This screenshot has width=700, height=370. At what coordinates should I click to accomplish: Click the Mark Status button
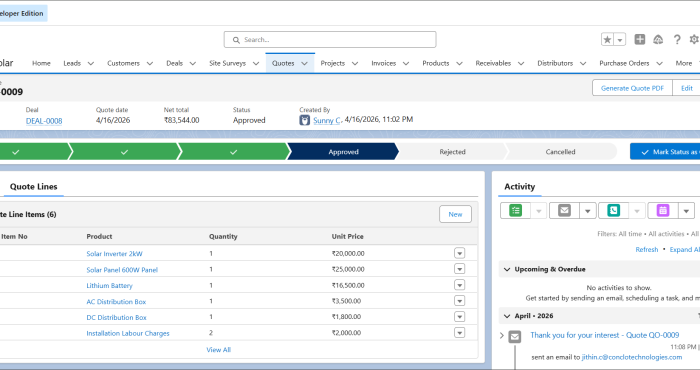point(665,152)
